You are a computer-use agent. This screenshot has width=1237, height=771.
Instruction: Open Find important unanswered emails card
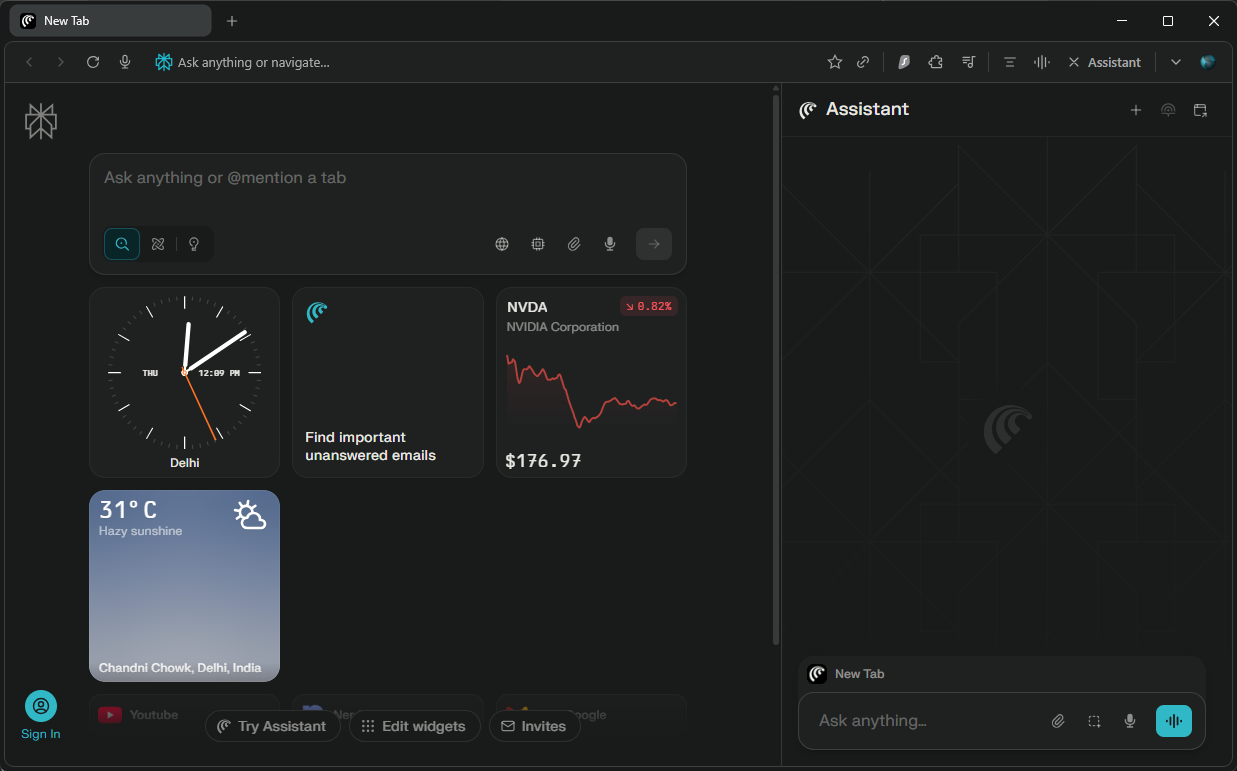pyautogui.click(x=388, y=382)
